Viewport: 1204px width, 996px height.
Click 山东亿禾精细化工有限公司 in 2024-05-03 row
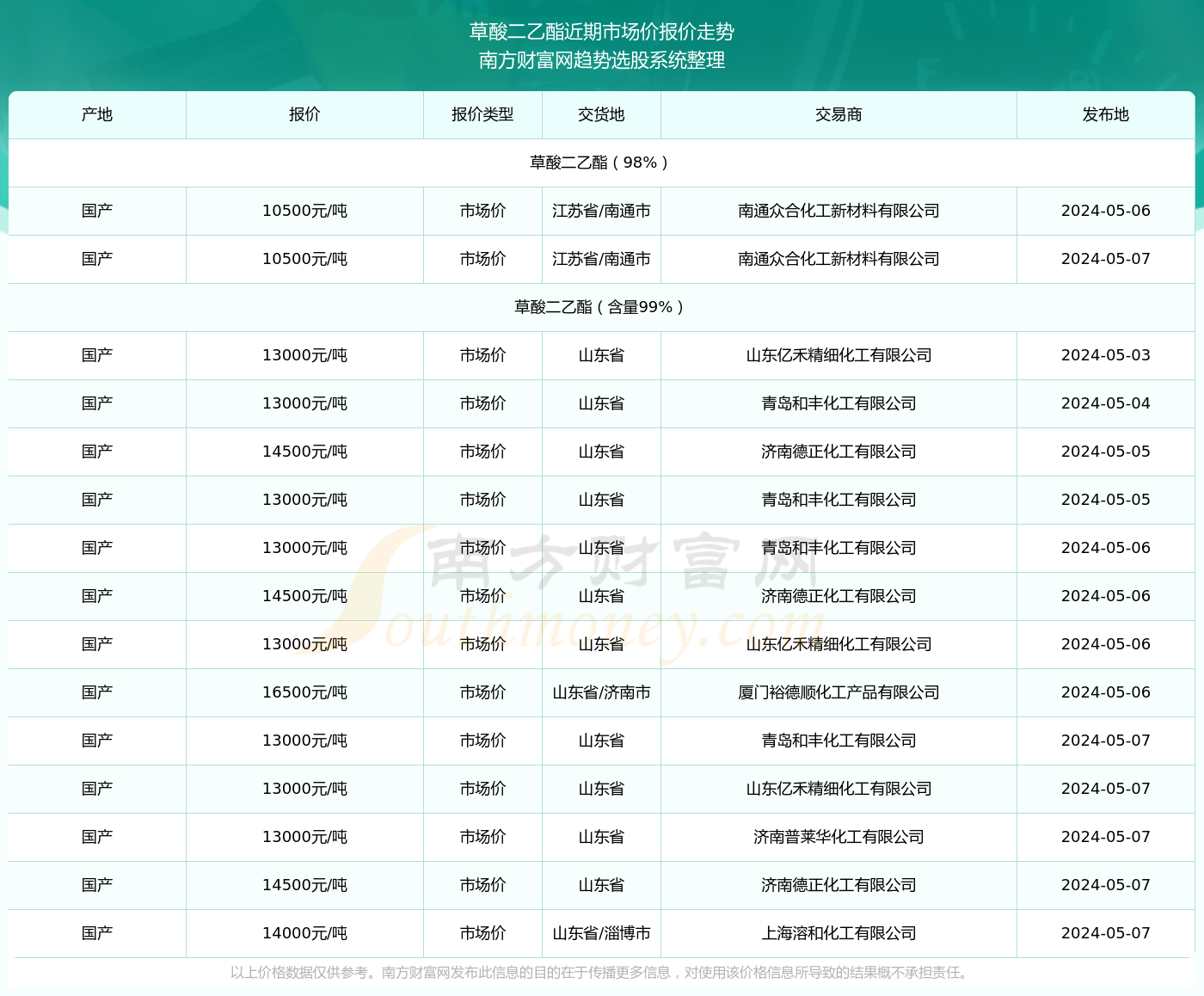(838, 355)
